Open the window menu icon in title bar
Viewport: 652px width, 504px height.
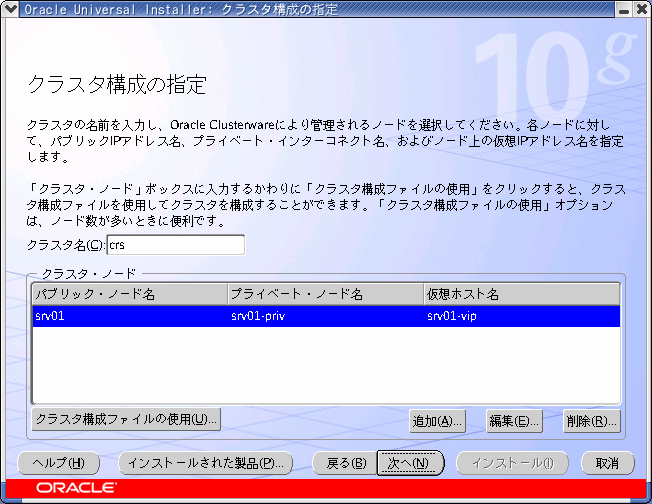pos(10,9)
